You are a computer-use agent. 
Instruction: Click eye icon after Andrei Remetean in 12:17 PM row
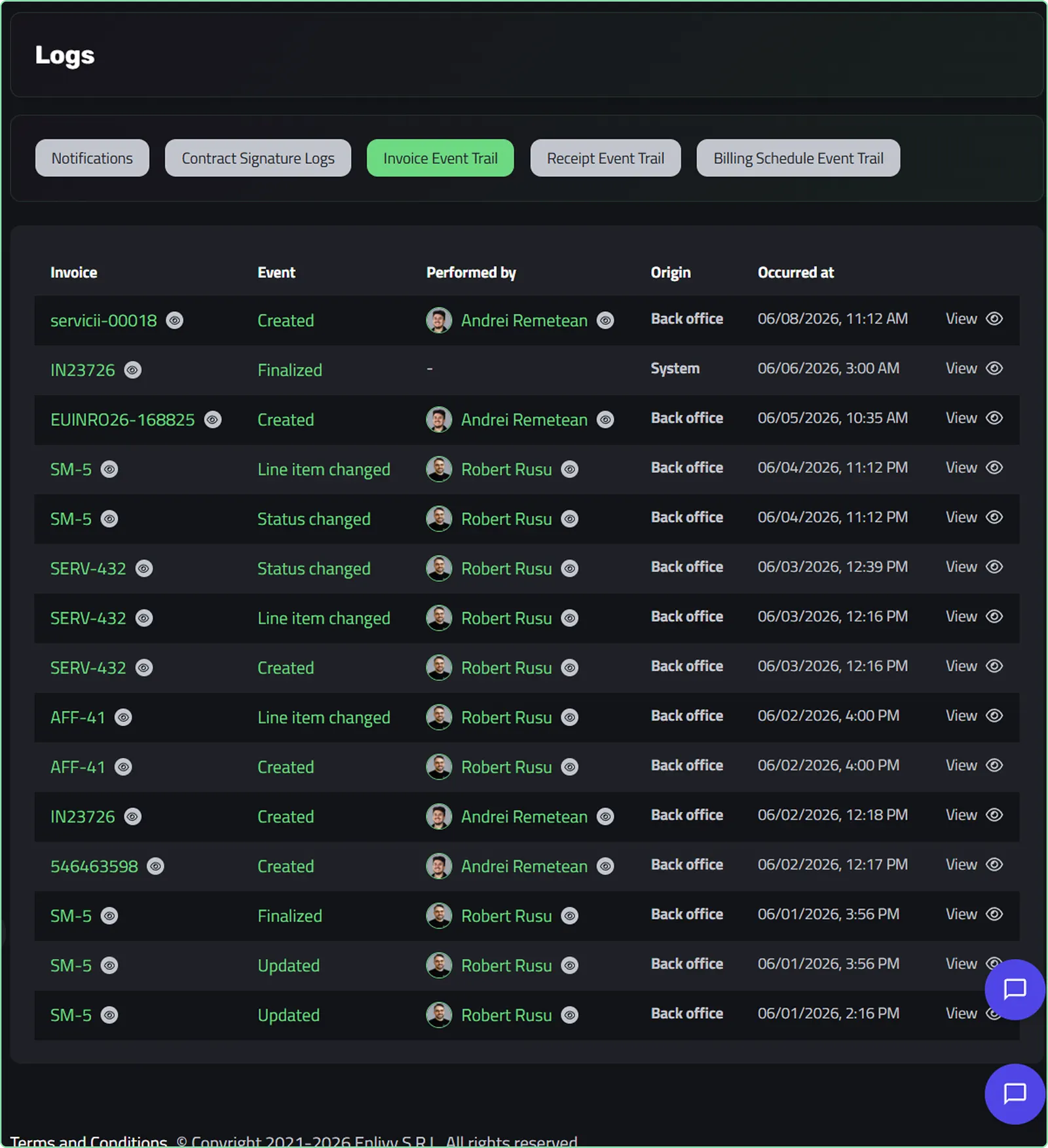click(x=606, y=866)
